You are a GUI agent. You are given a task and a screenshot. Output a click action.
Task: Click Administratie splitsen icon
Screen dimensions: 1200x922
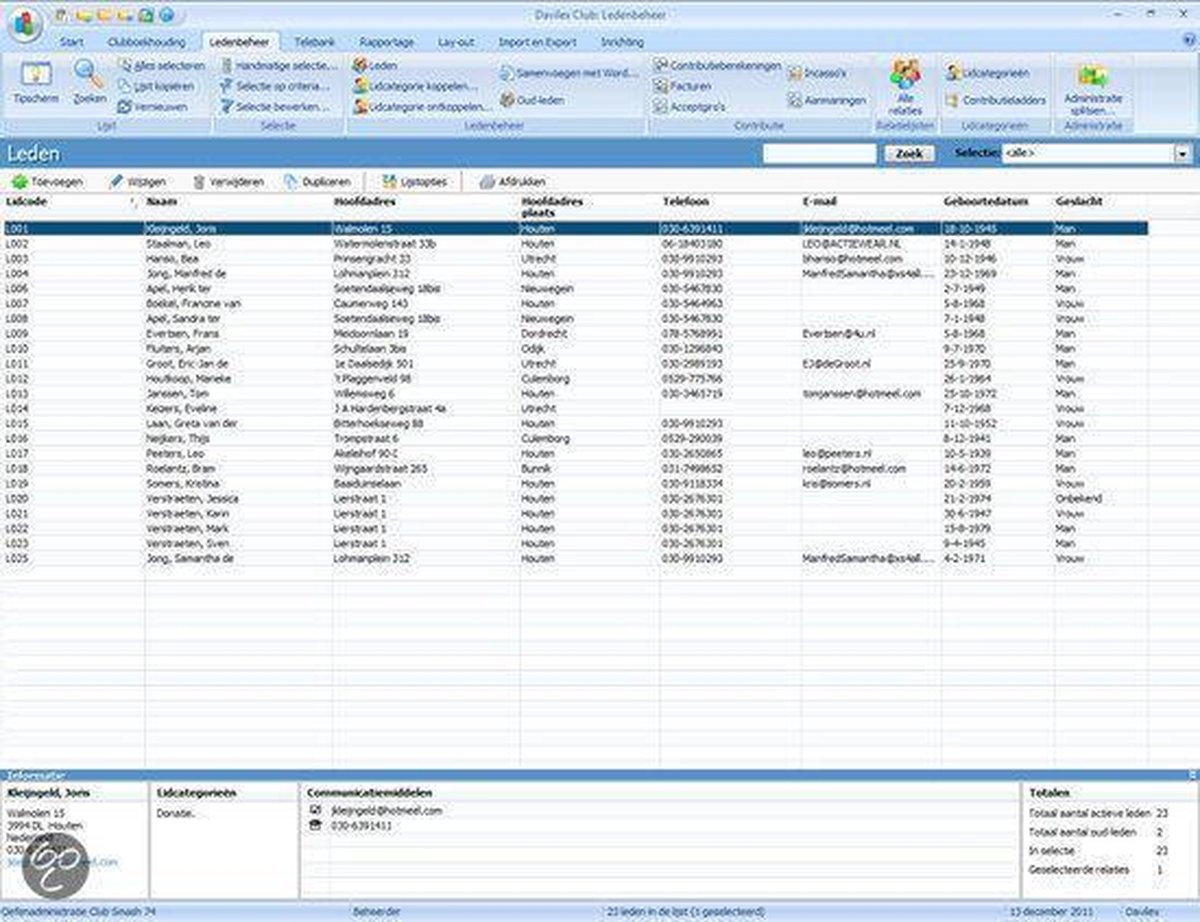tap(1093, 85)
